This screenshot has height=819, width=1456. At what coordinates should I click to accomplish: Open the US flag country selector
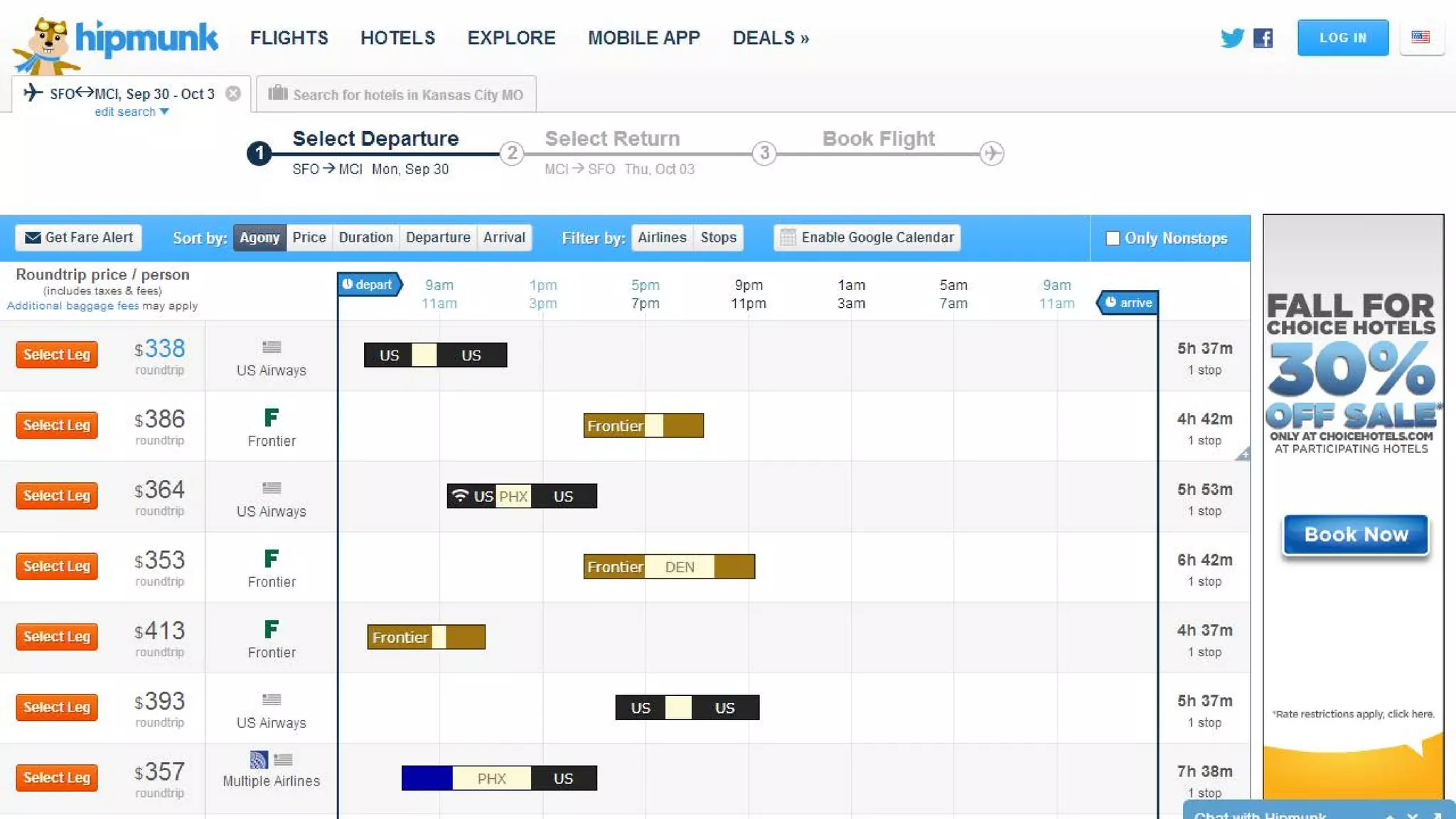click(x=1420, y=37)
